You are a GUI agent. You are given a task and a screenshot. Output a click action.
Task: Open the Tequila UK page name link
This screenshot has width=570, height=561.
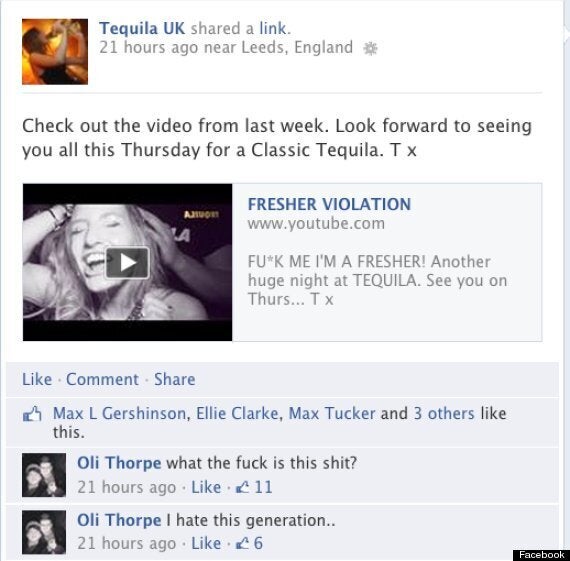point(142,28)
